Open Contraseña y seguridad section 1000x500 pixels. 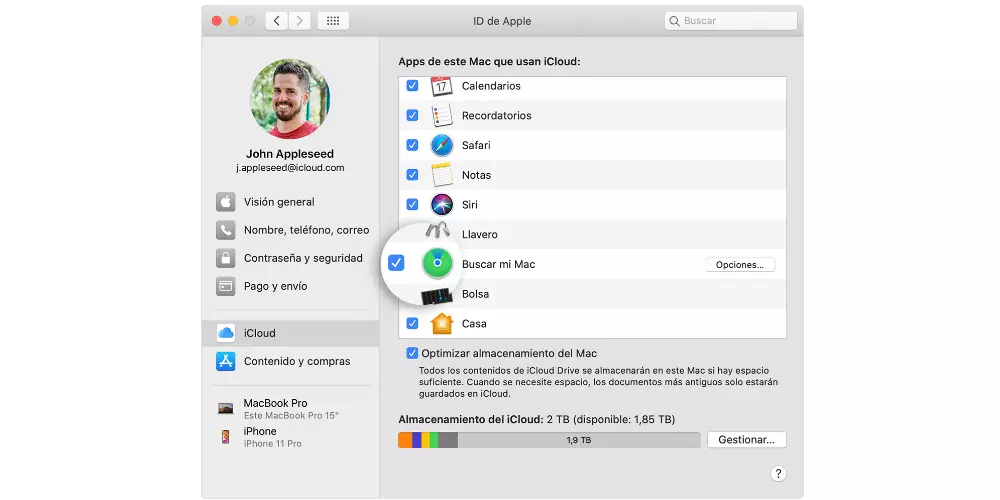click(x=291, y=258)
